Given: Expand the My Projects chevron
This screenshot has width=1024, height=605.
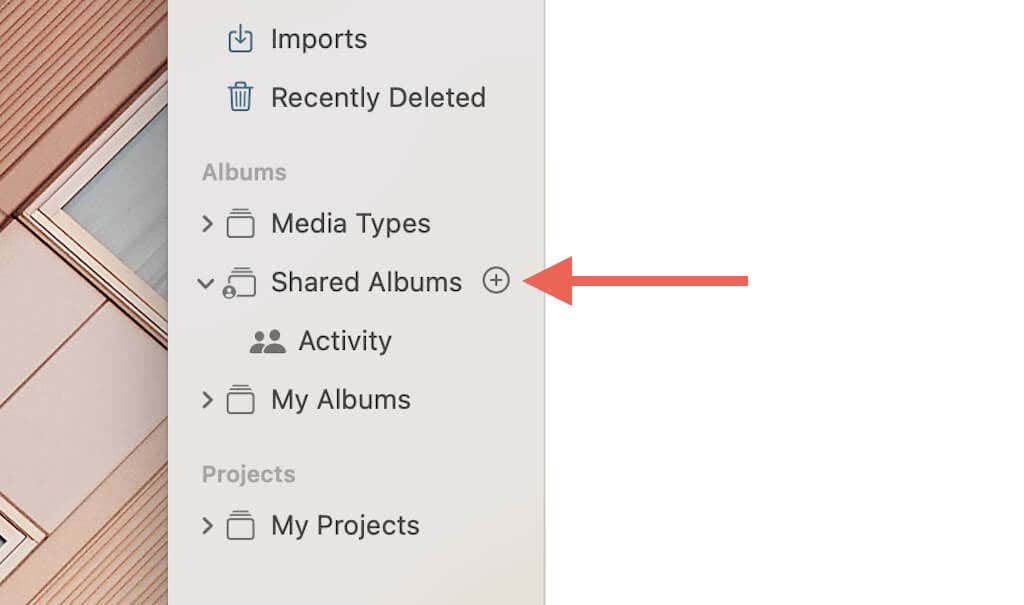Looking at the screenshot, I should [207, 525].
